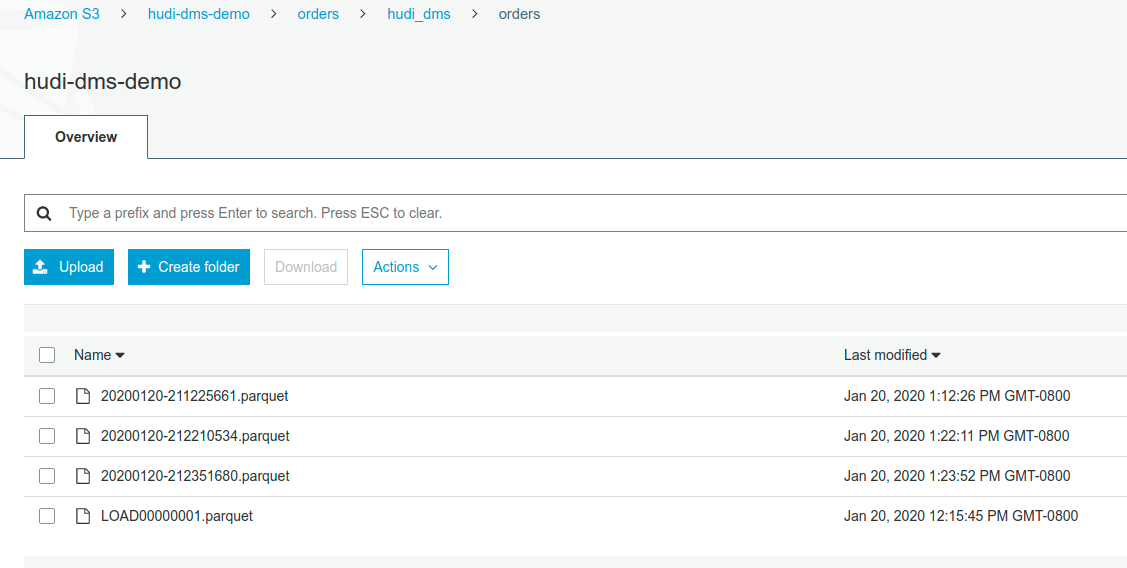This screenshot has height=568, width=1127.
Task: Switch to the Overview tab
Action: 86,137
